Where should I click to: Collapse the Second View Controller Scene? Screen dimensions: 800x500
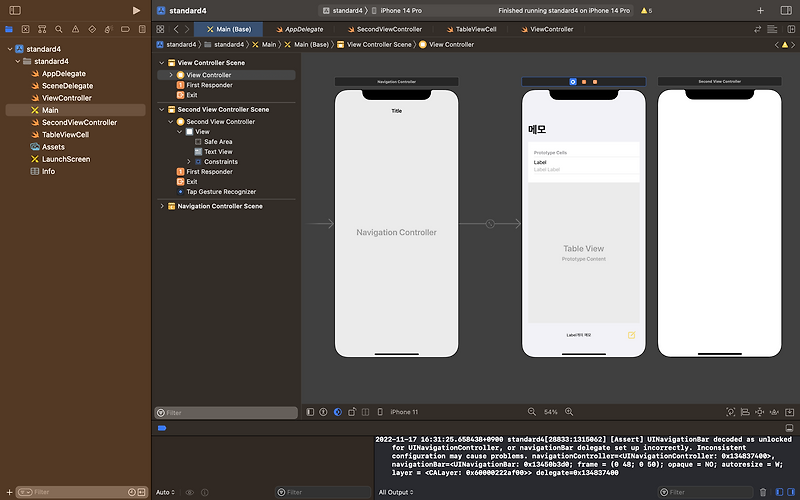162,109
